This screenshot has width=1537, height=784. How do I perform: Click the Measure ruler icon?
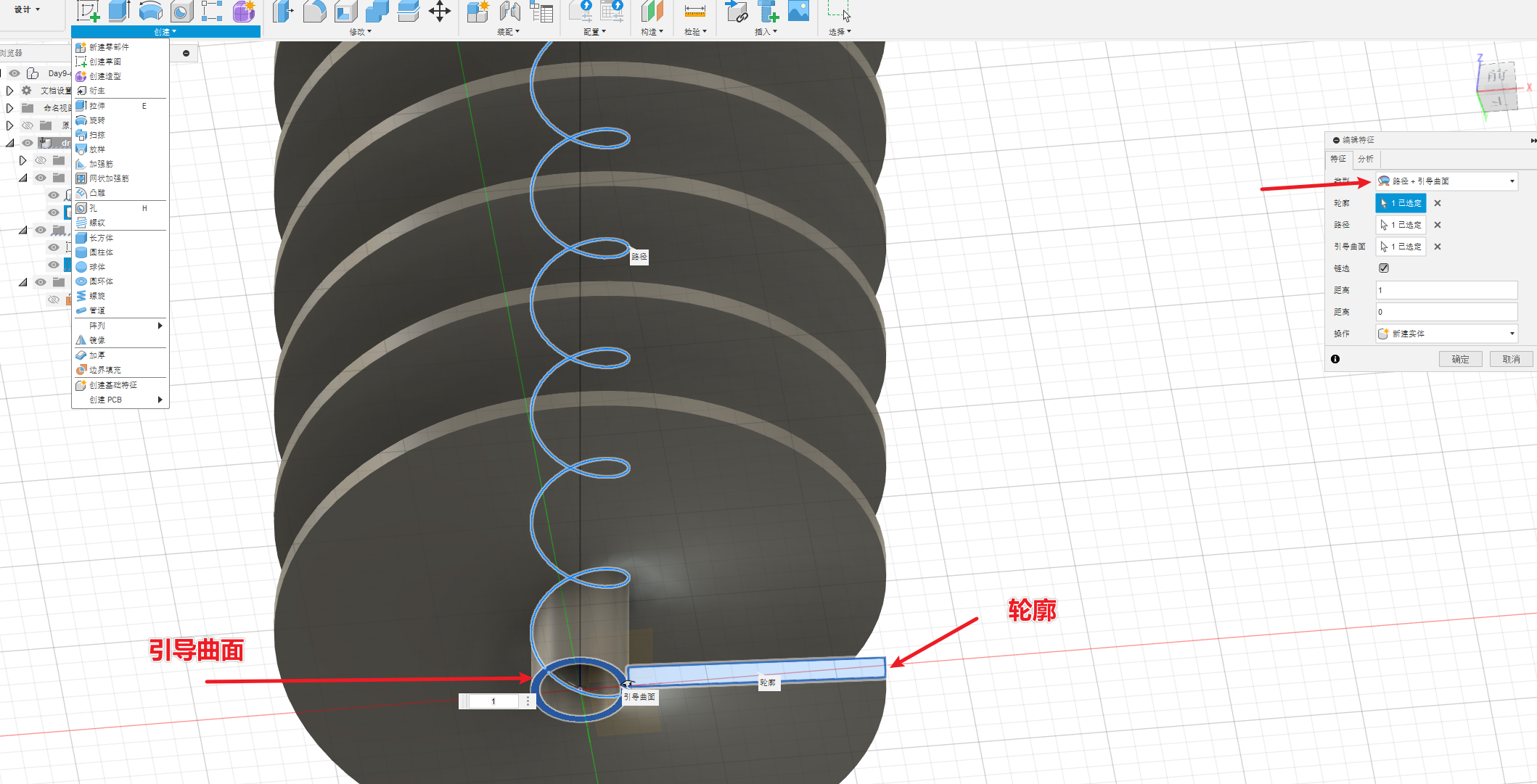[694, 12]
